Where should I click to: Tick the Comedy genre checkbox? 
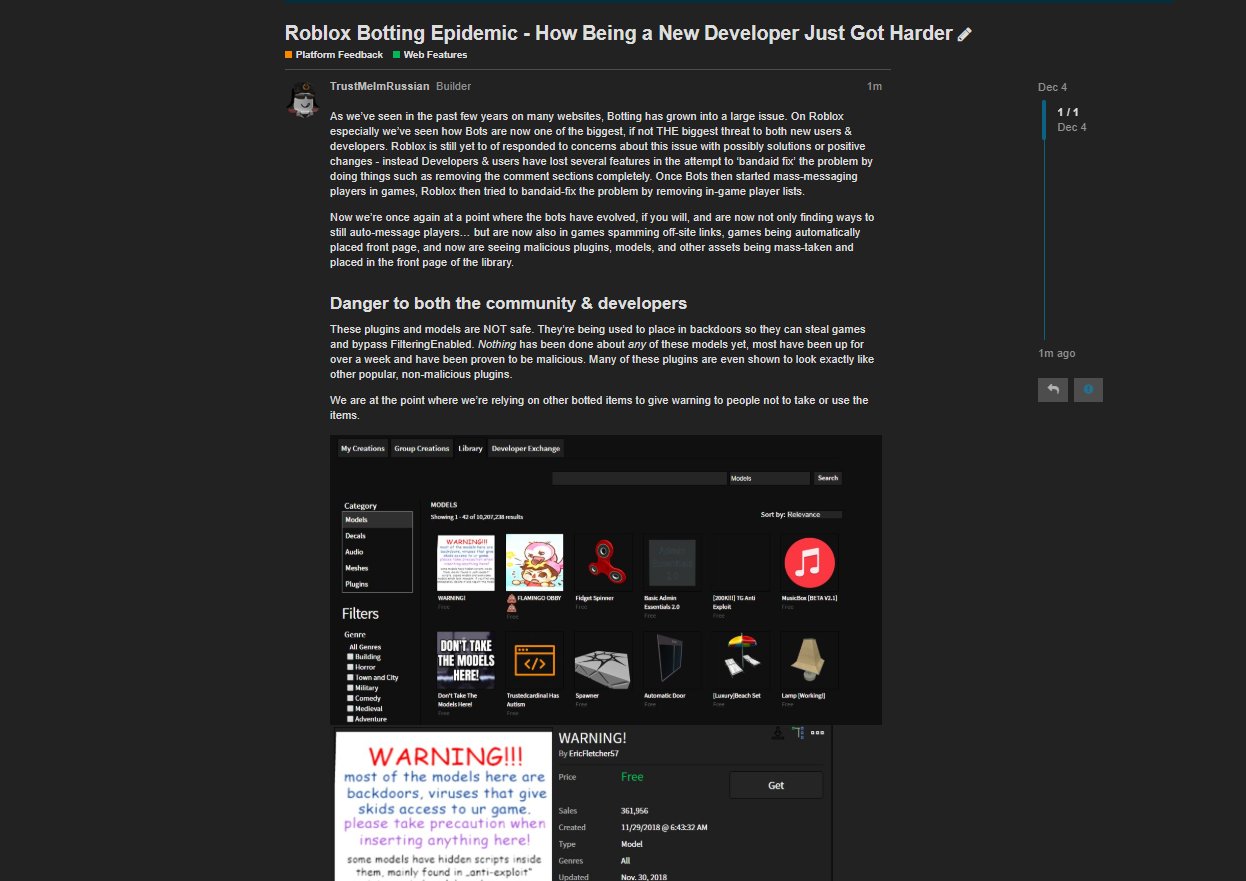(x=350, y=698)
